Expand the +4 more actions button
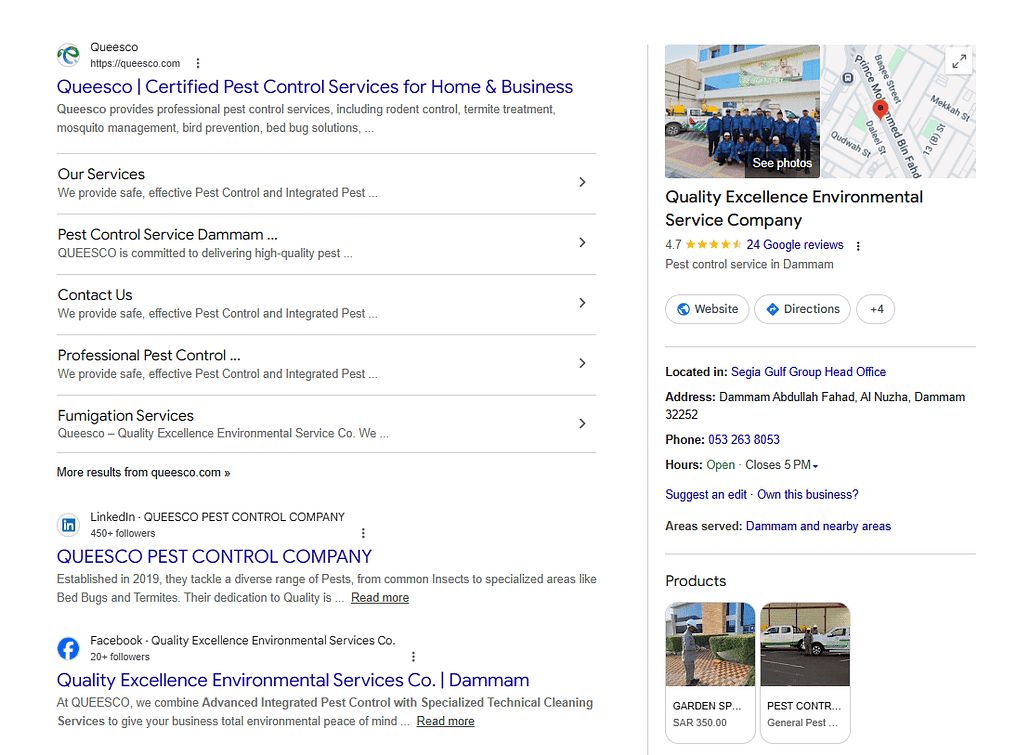The height and width of the screenshot is (755, 1030). pos(876,309)
